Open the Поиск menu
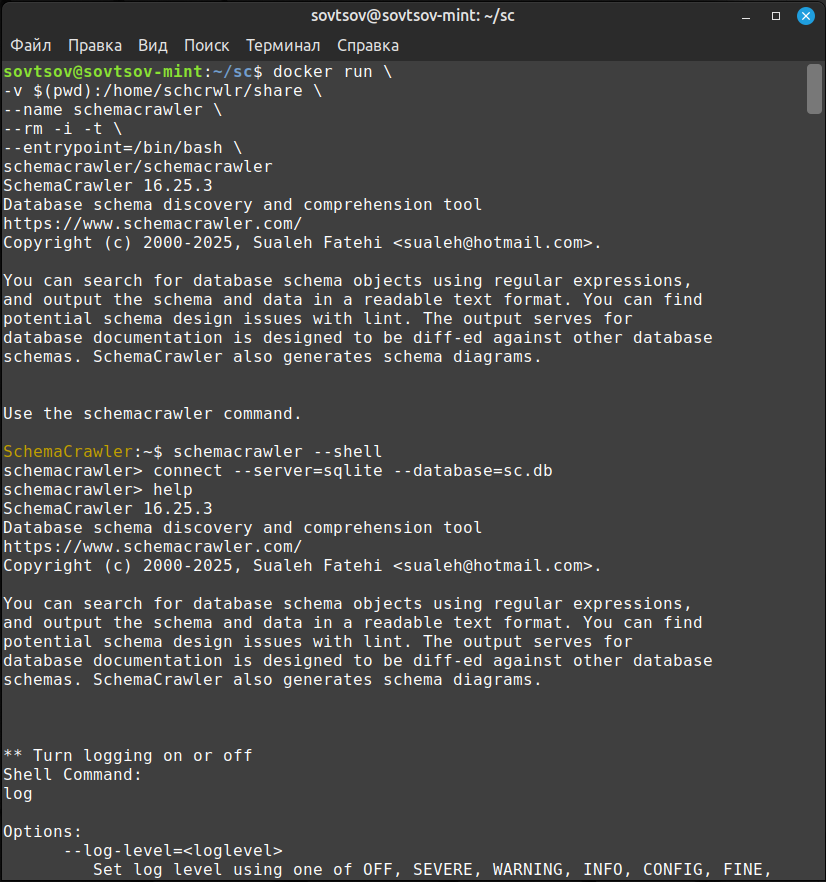Image resolution: width=826 pixels, height=882 pixels. 206,46
